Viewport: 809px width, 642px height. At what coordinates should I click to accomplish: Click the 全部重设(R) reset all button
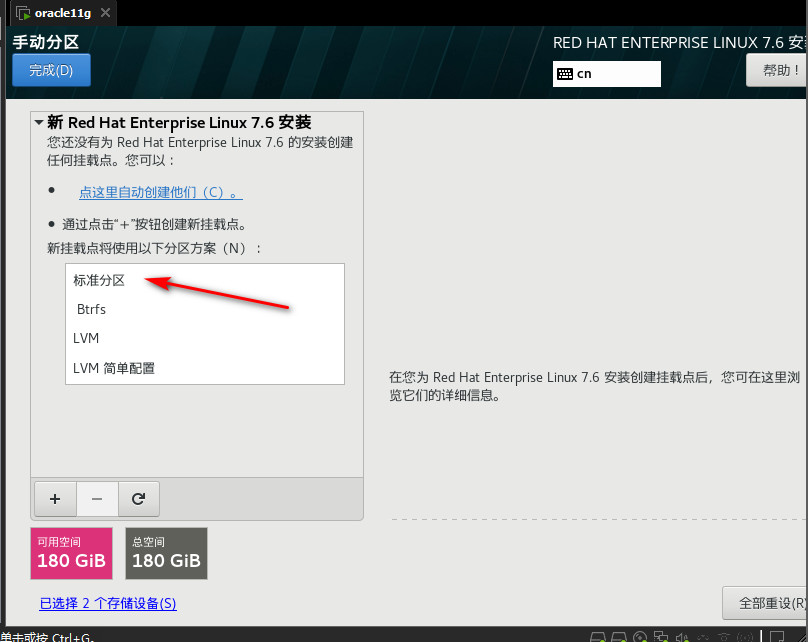tap(765, 603)
